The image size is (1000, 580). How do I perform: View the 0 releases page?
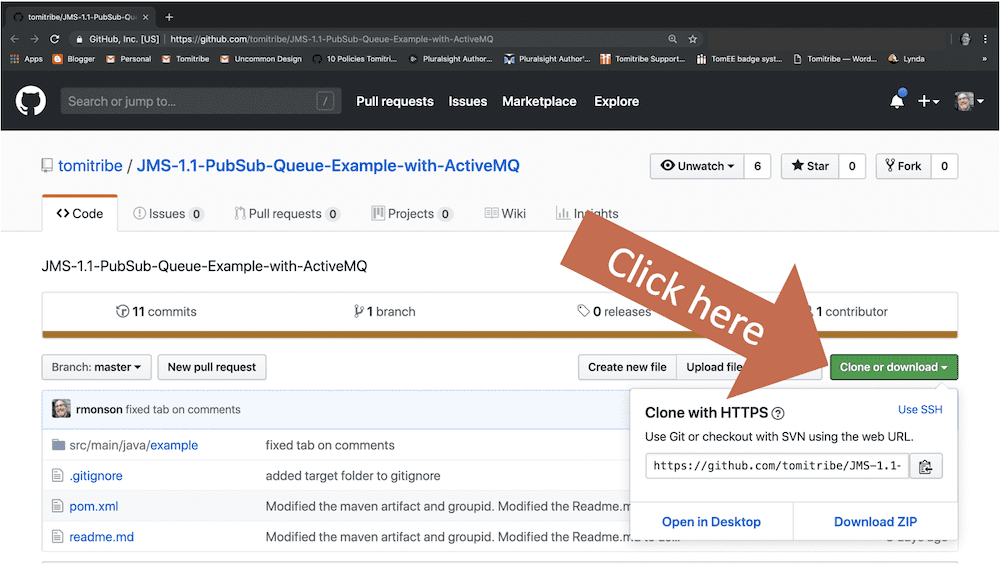click(614, 311)
